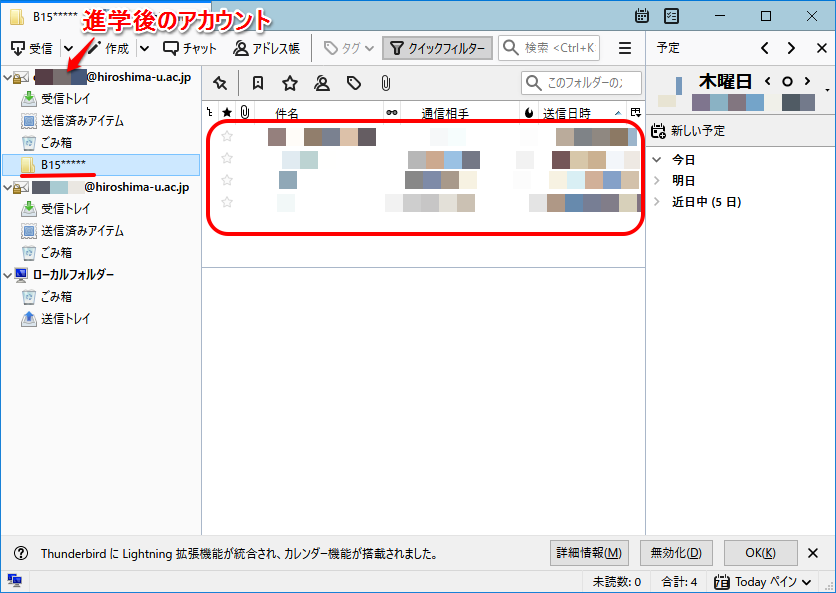The height and width of the screenshot is (593, 836).
Task: Open the tasks tab icon in title bar
Action: tap(672, 16)
